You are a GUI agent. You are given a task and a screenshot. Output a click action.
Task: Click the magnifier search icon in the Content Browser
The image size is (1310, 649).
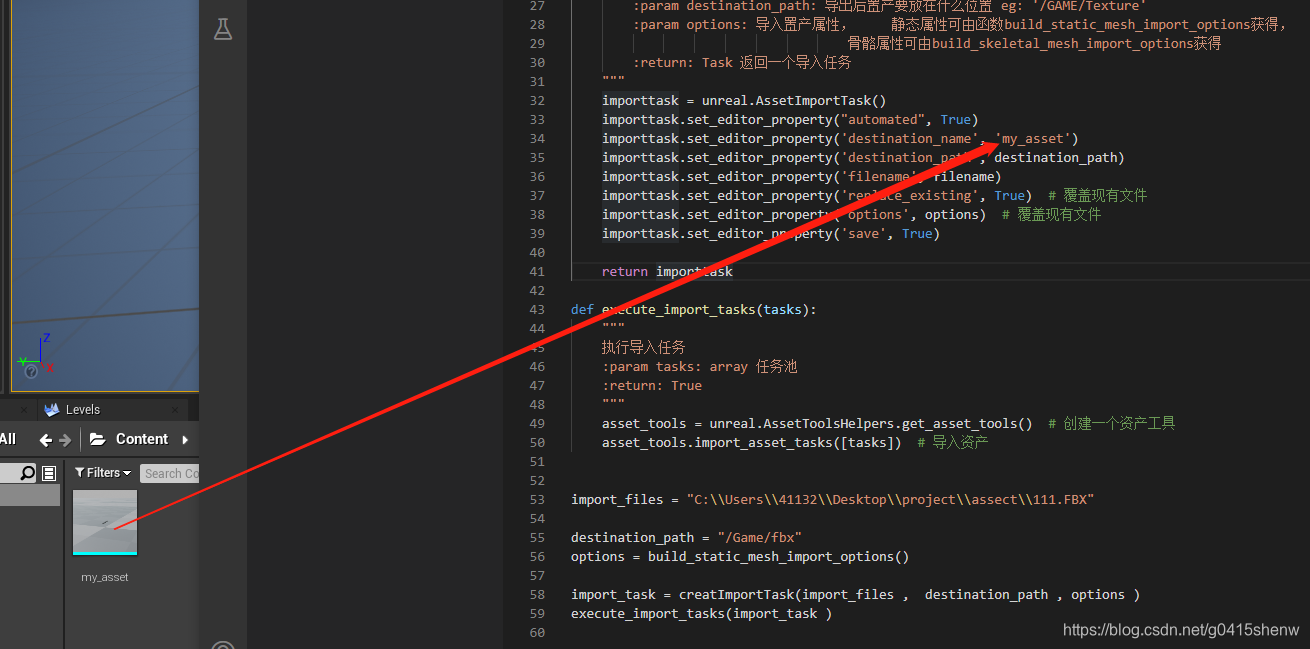(x=26, y=472)
